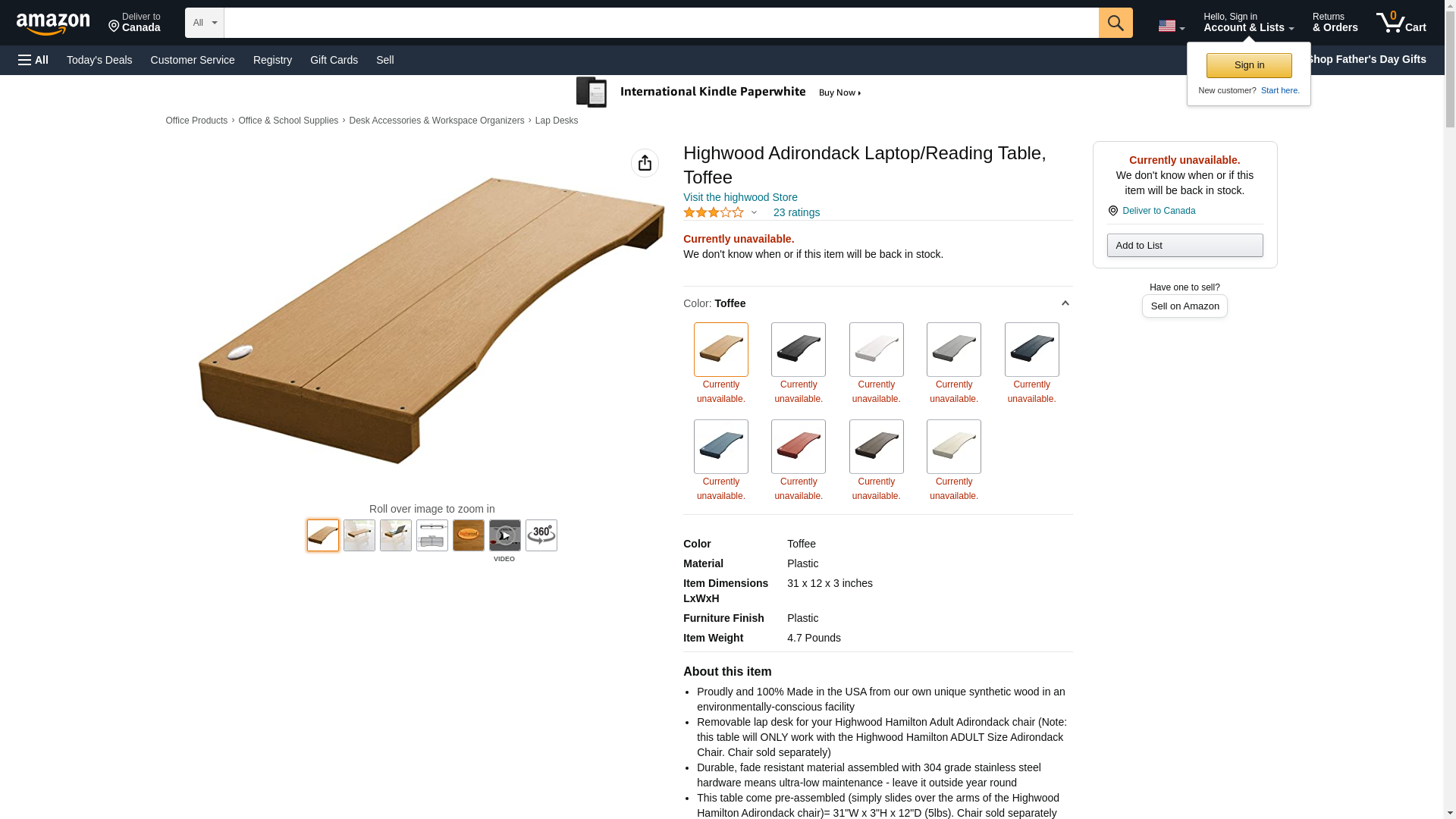Collapse the Color options chevron
This screenshot has height=819, width=1456.
pyautogui.click(x=1065, y=303)
